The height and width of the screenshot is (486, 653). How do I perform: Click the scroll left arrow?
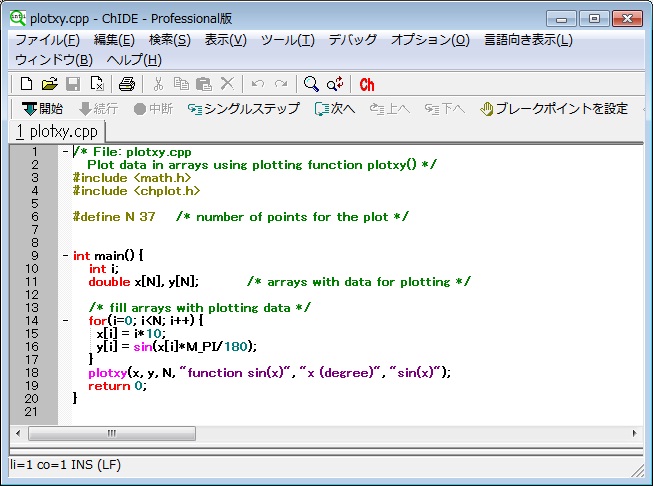click(18, 433)
